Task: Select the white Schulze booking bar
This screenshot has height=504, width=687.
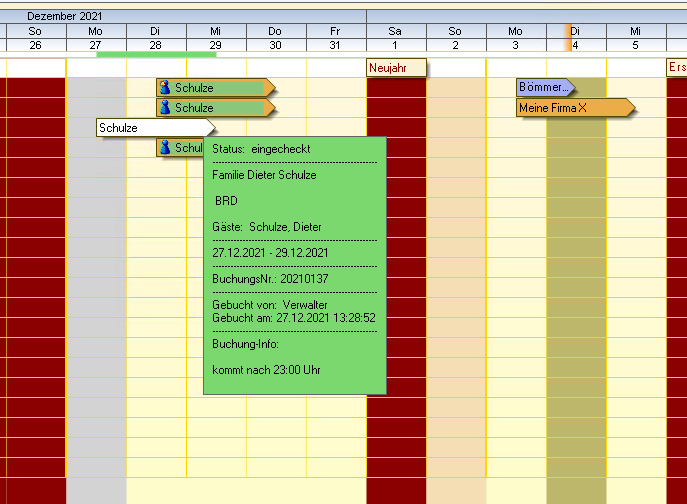Action: point(154,128)
